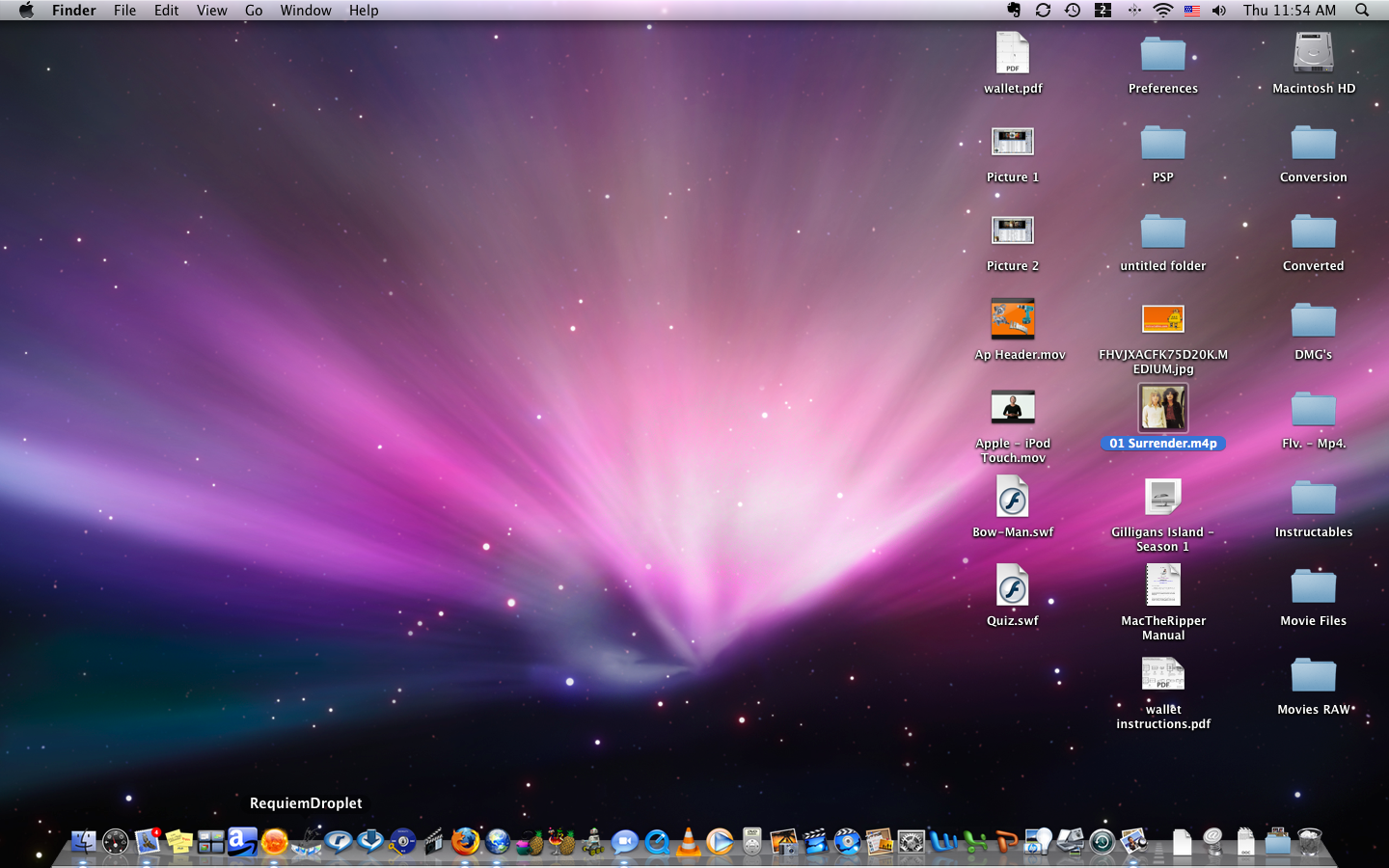Open the Help menu
Screen dimensions: 1389x868
(x=364, y=10)
